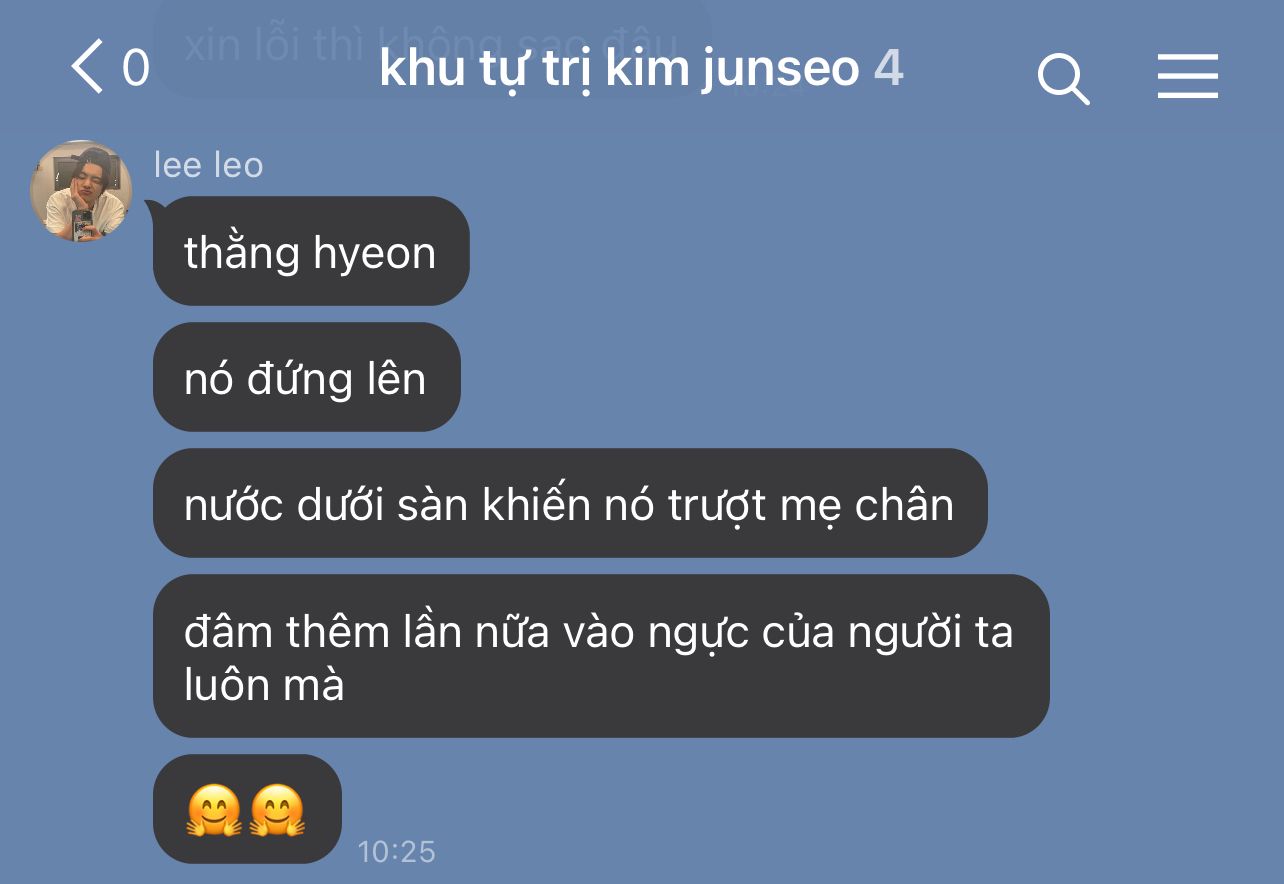Tap the unread count 0 beside back arrow
Screen dimensions: 1284x884
(x=135, y=69)
